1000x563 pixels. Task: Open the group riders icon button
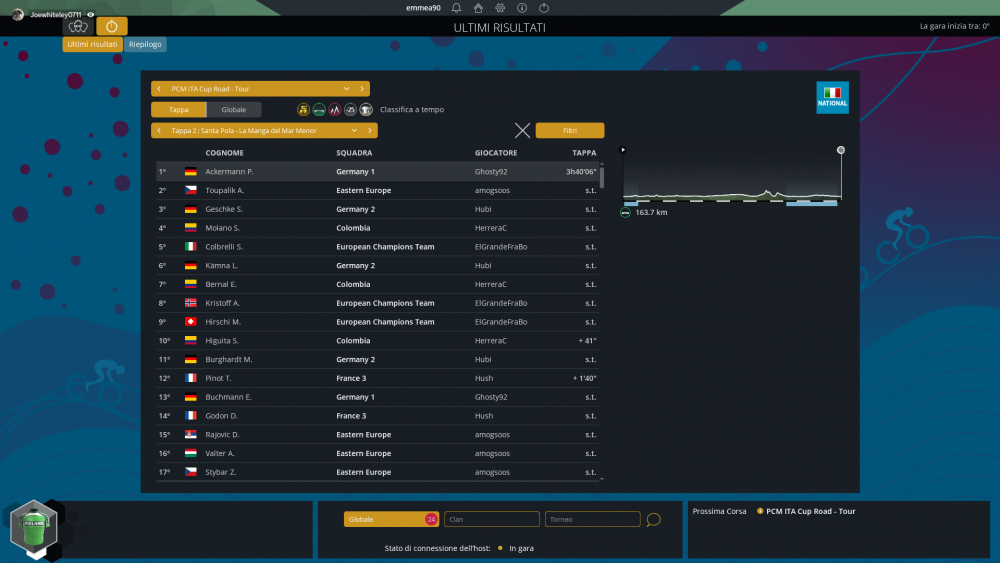click(x=78, y=26)
